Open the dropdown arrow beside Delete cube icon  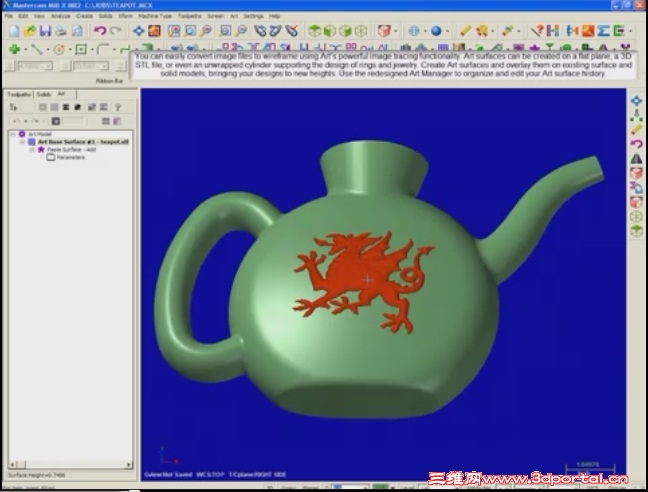pyautogui.click(x=395, y=31)
